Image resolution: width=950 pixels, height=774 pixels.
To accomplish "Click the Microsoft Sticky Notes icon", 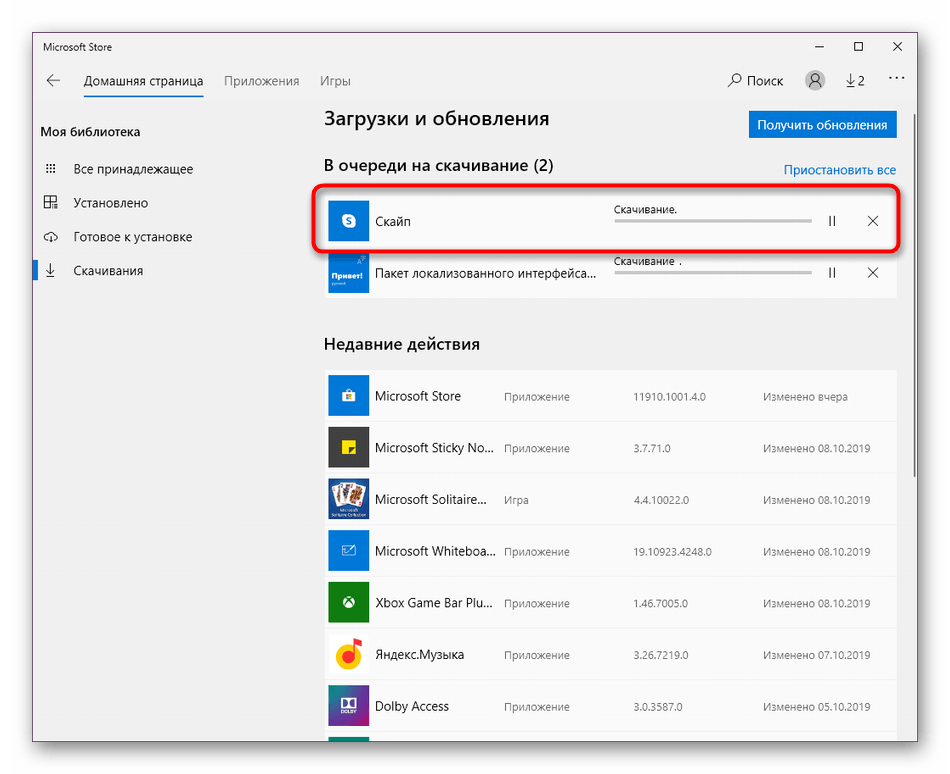I will pyautogui.click(x=348, y=447).
